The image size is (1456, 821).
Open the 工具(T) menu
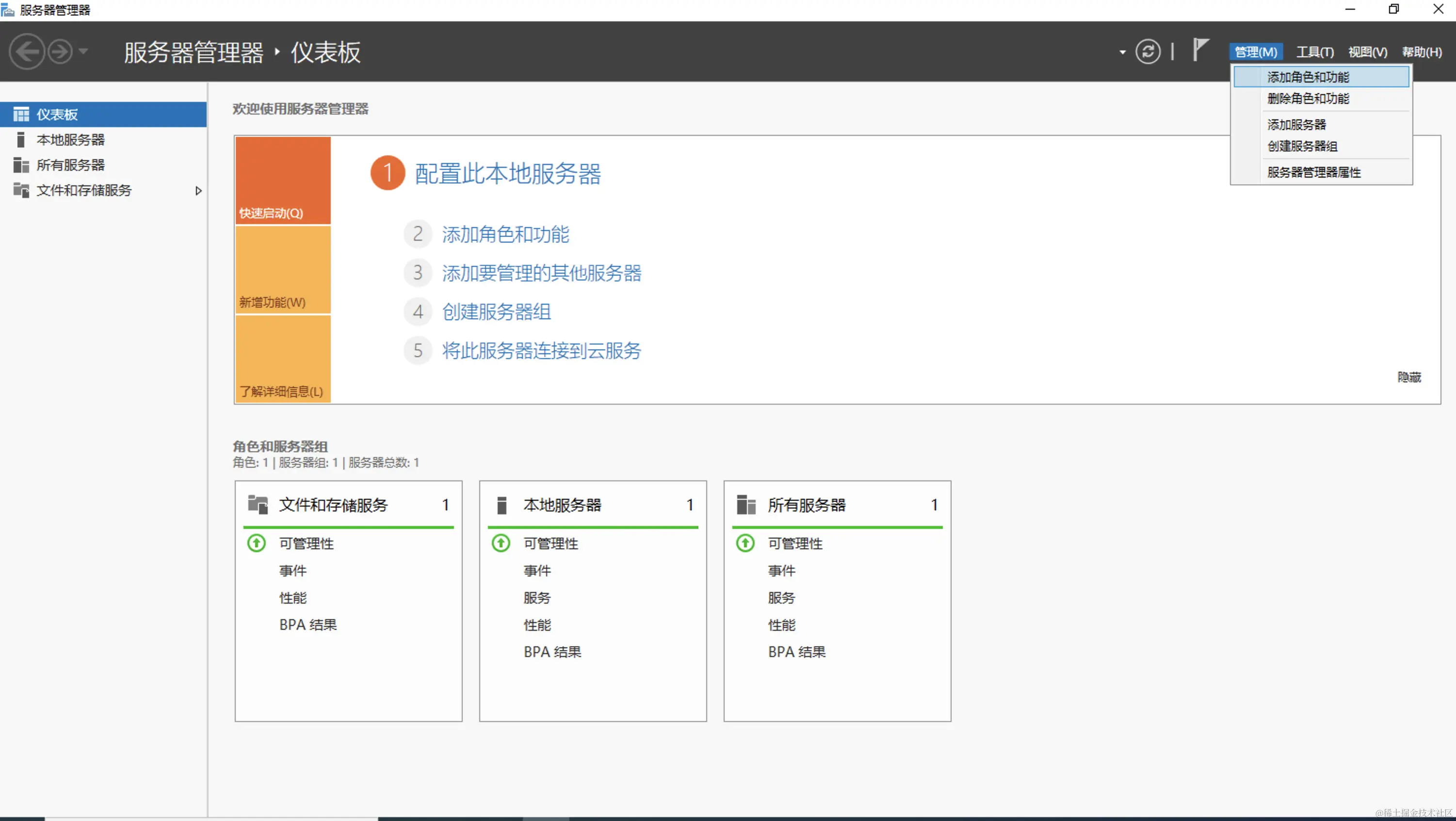point(1315,51)
